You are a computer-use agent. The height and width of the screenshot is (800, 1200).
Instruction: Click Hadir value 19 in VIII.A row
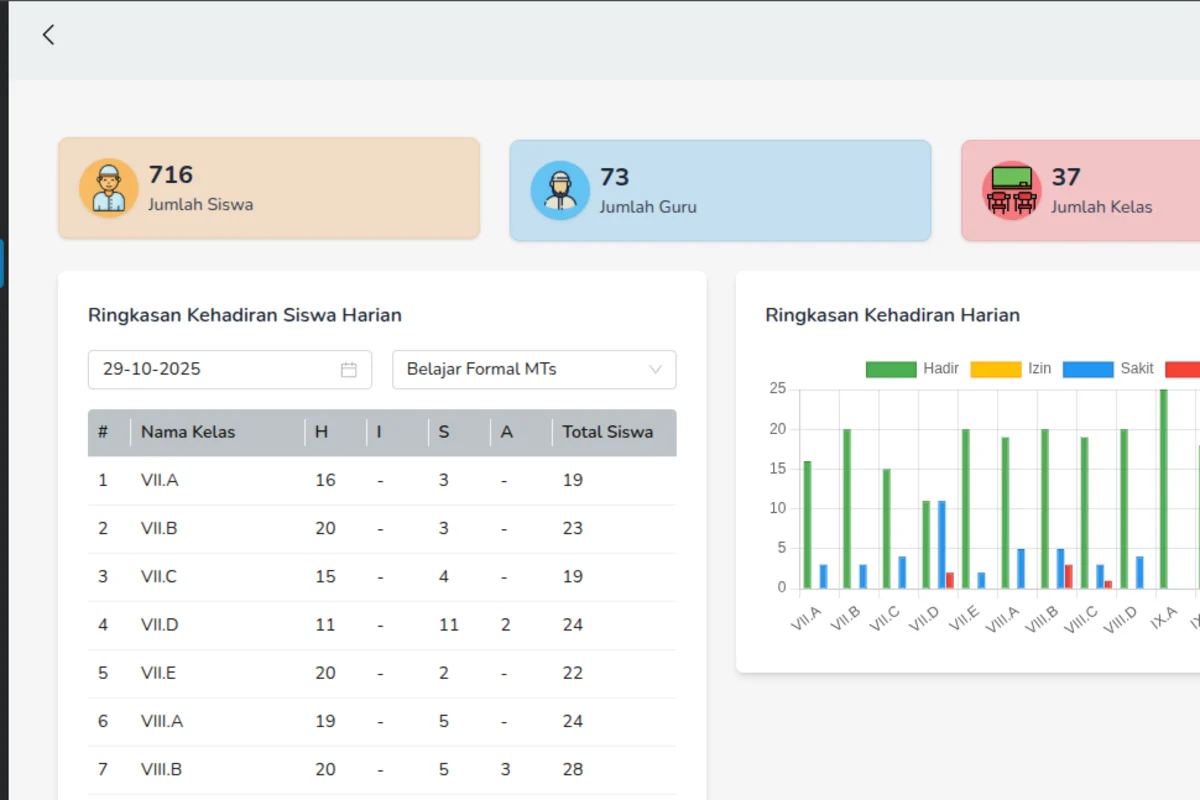click(x=325, y=721)
